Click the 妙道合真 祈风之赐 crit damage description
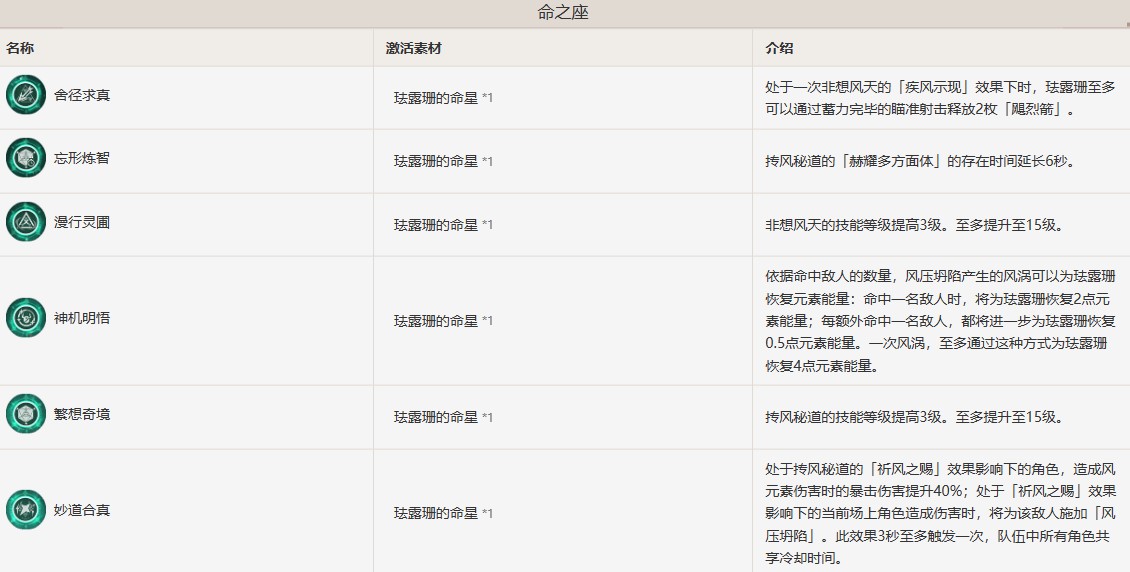 940,513
